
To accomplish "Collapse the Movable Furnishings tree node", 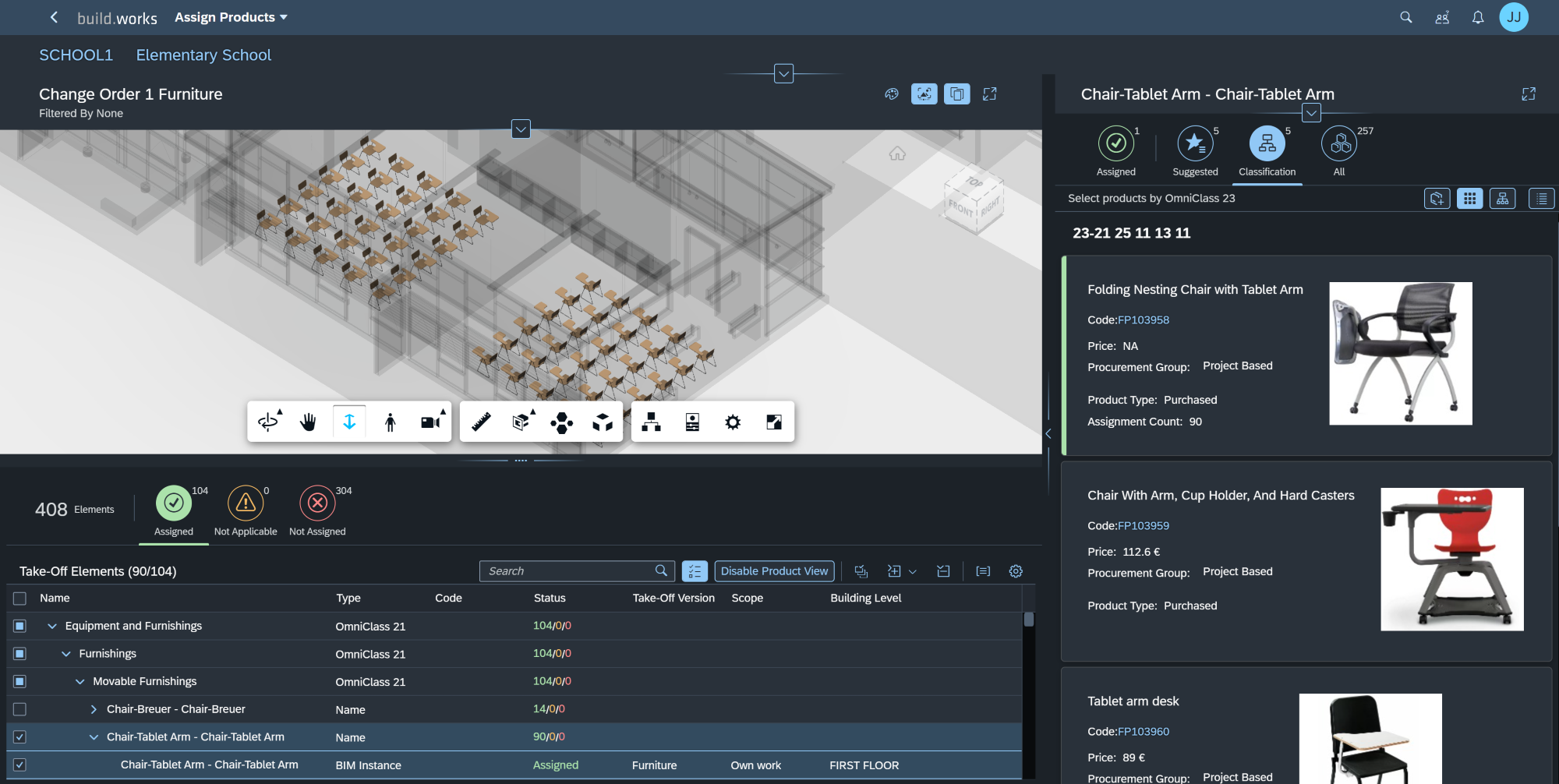I will [80, 682].
